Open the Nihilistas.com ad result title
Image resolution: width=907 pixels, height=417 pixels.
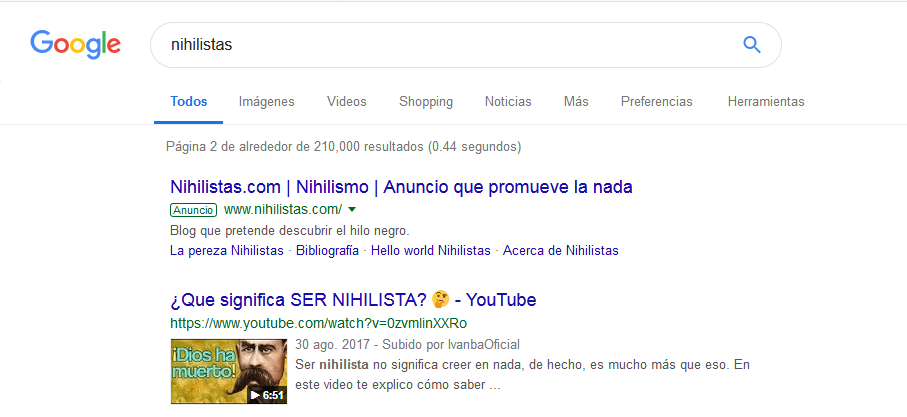point(401,187)
